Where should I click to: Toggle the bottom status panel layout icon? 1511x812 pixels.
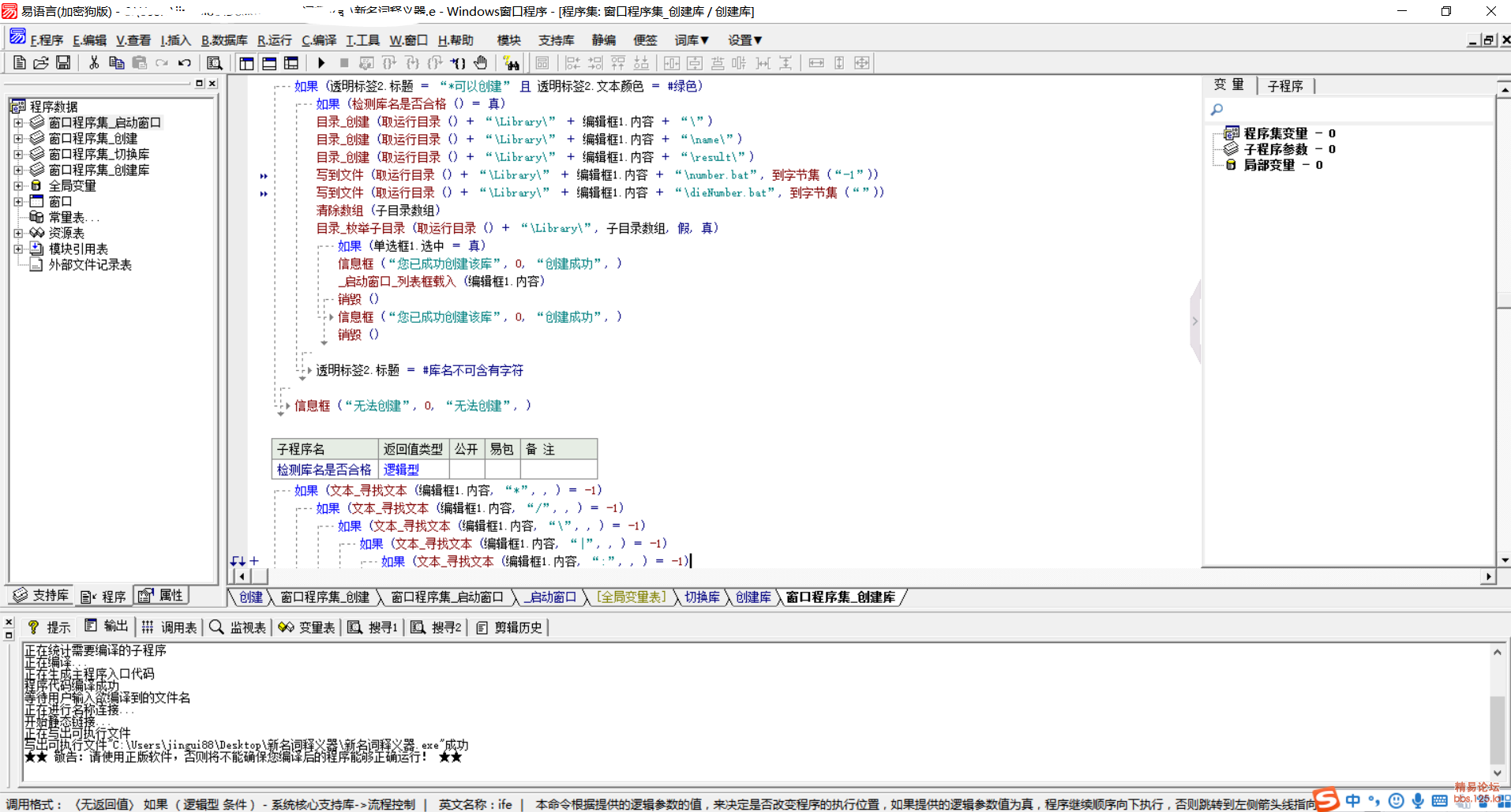point(269,63)
